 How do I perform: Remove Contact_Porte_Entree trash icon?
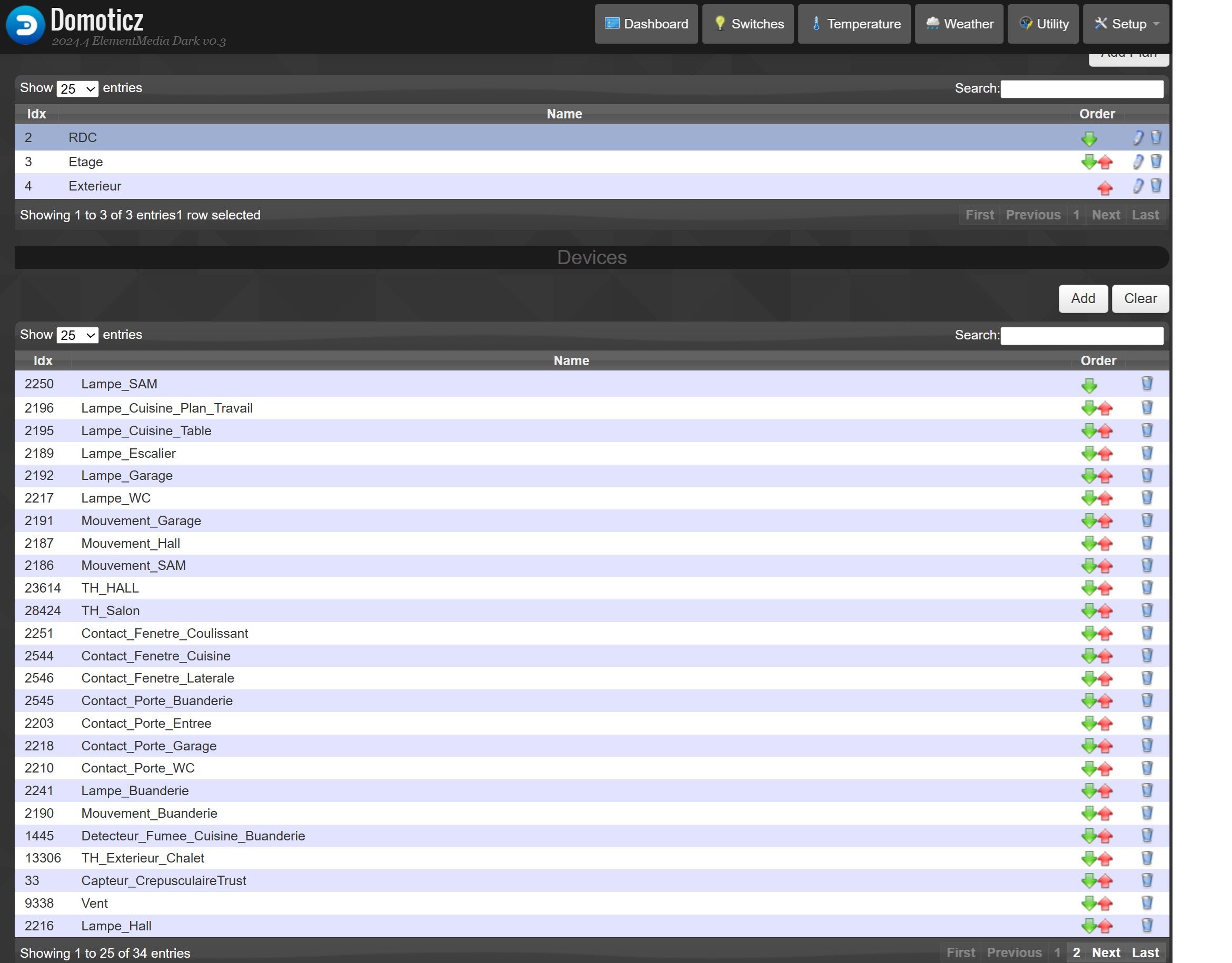pyautogui.click(x=1147, y=724)
